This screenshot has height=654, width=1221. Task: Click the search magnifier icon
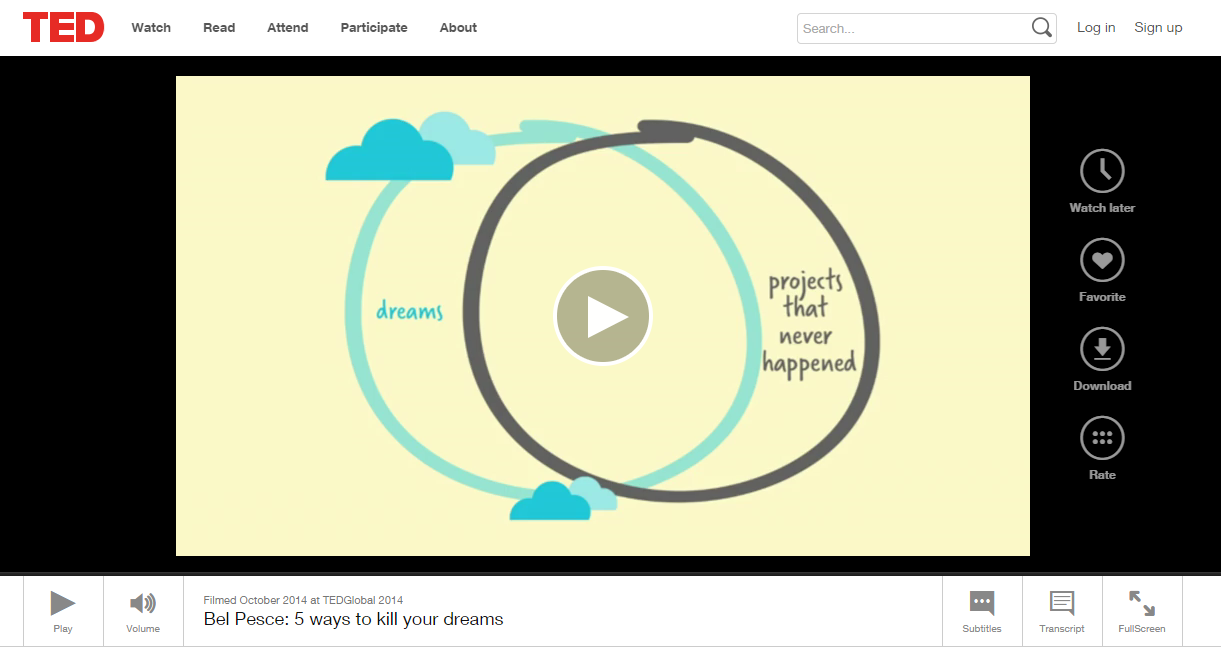(1042, 28)
